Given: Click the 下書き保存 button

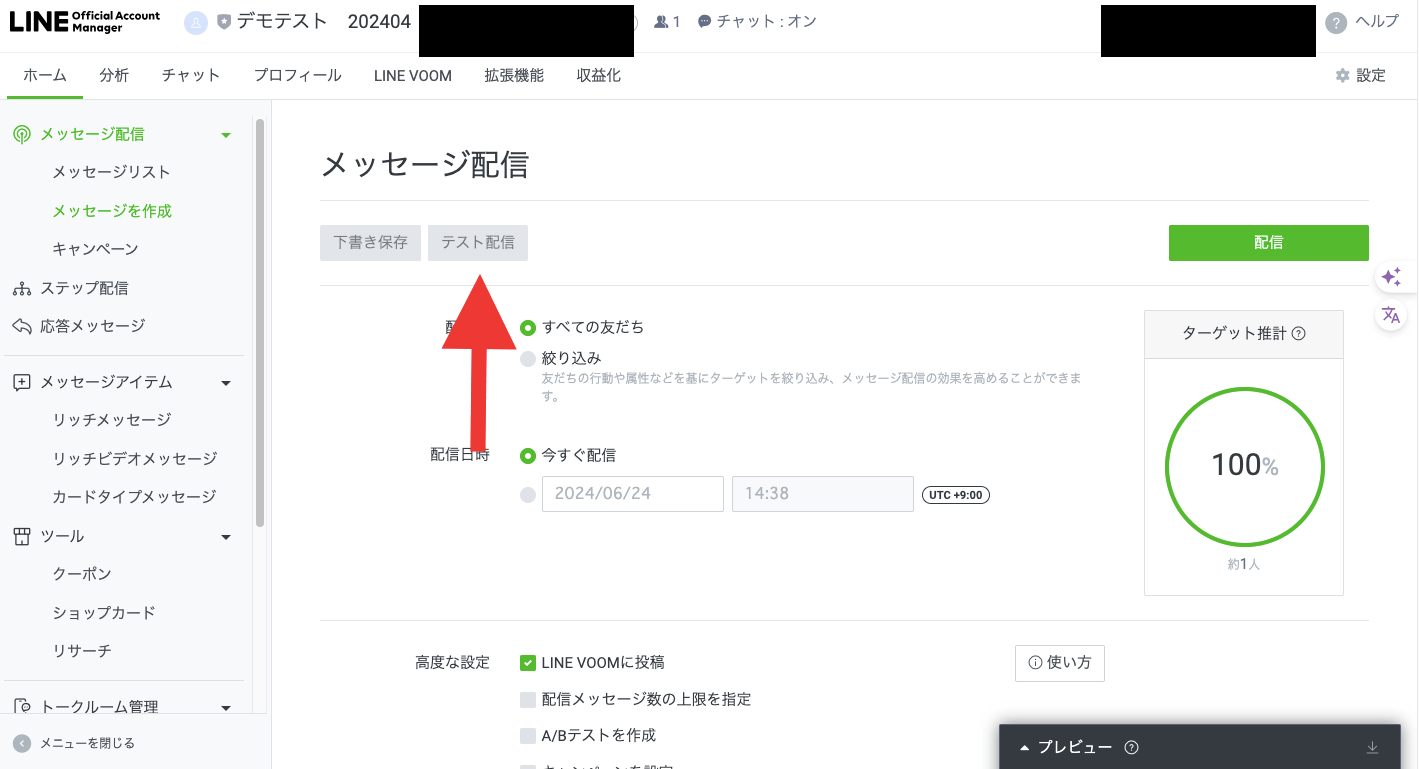Looking at the screenshot, I should coord(370,243).
